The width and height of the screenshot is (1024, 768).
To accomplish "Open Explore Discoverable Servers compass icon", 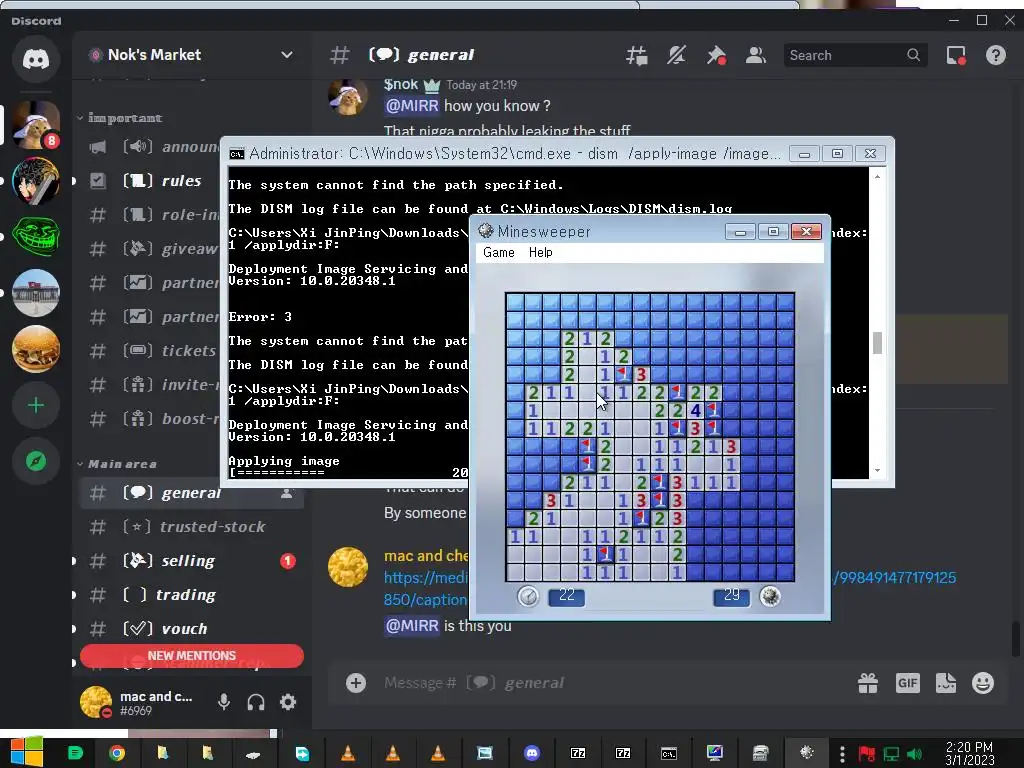I will click(36, 461).
